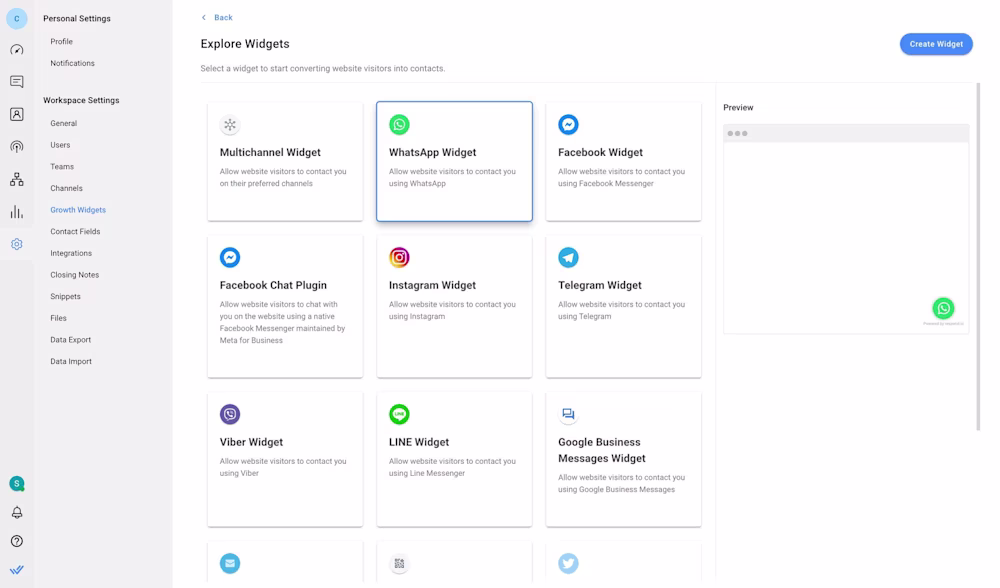Open the Broadcasts antenna icon

pyautogui.click(x=17, y=147)
